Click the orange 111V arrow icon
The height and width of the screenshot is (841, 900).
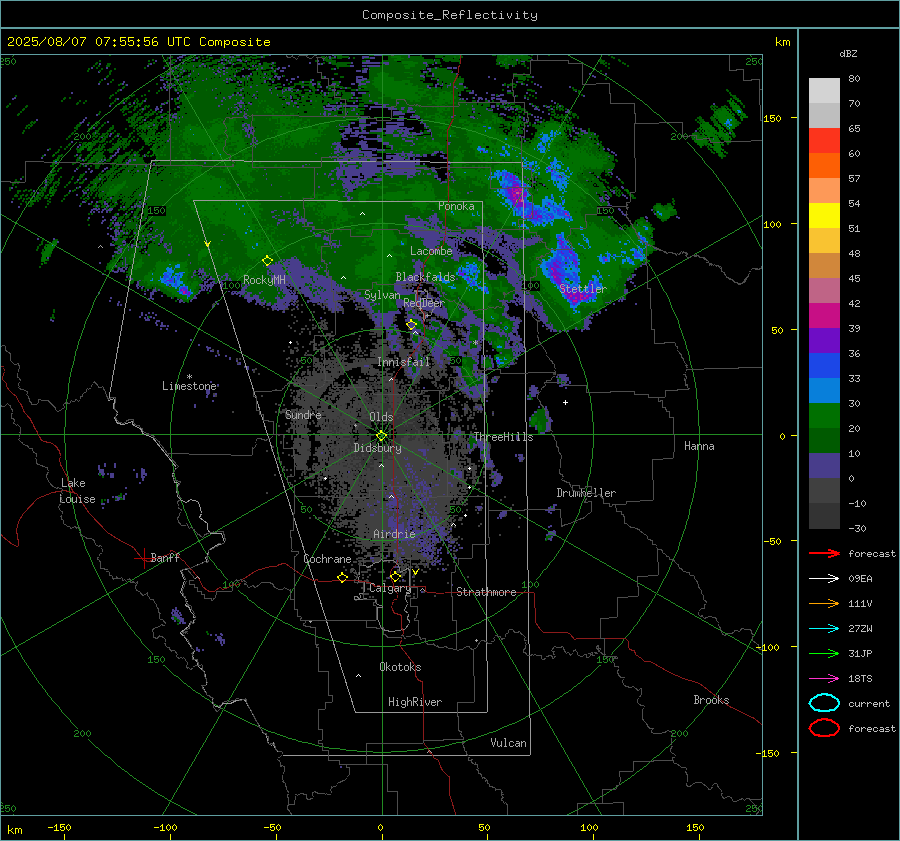coord(824,603)
